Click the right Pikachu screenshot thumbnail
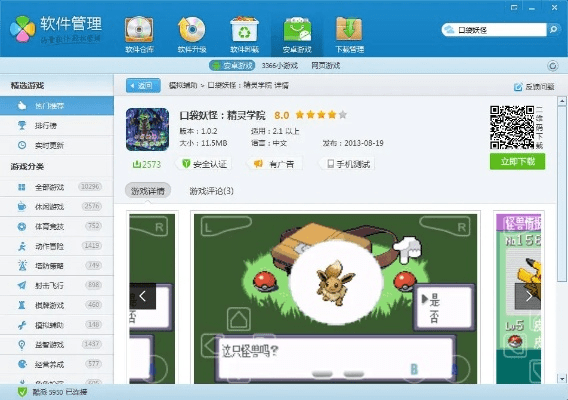 (519, 299)
